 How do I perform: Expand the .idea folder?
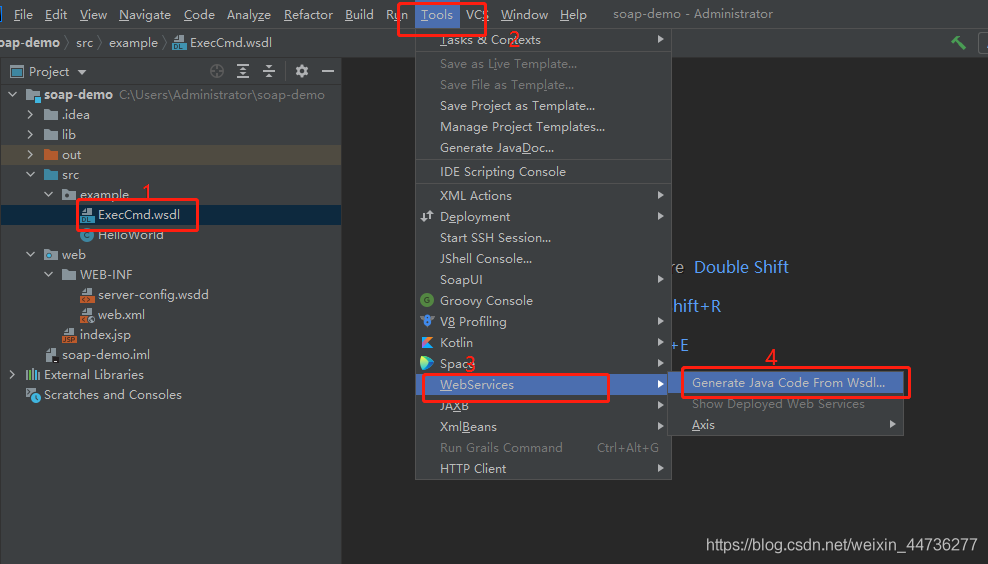(30, 115)
